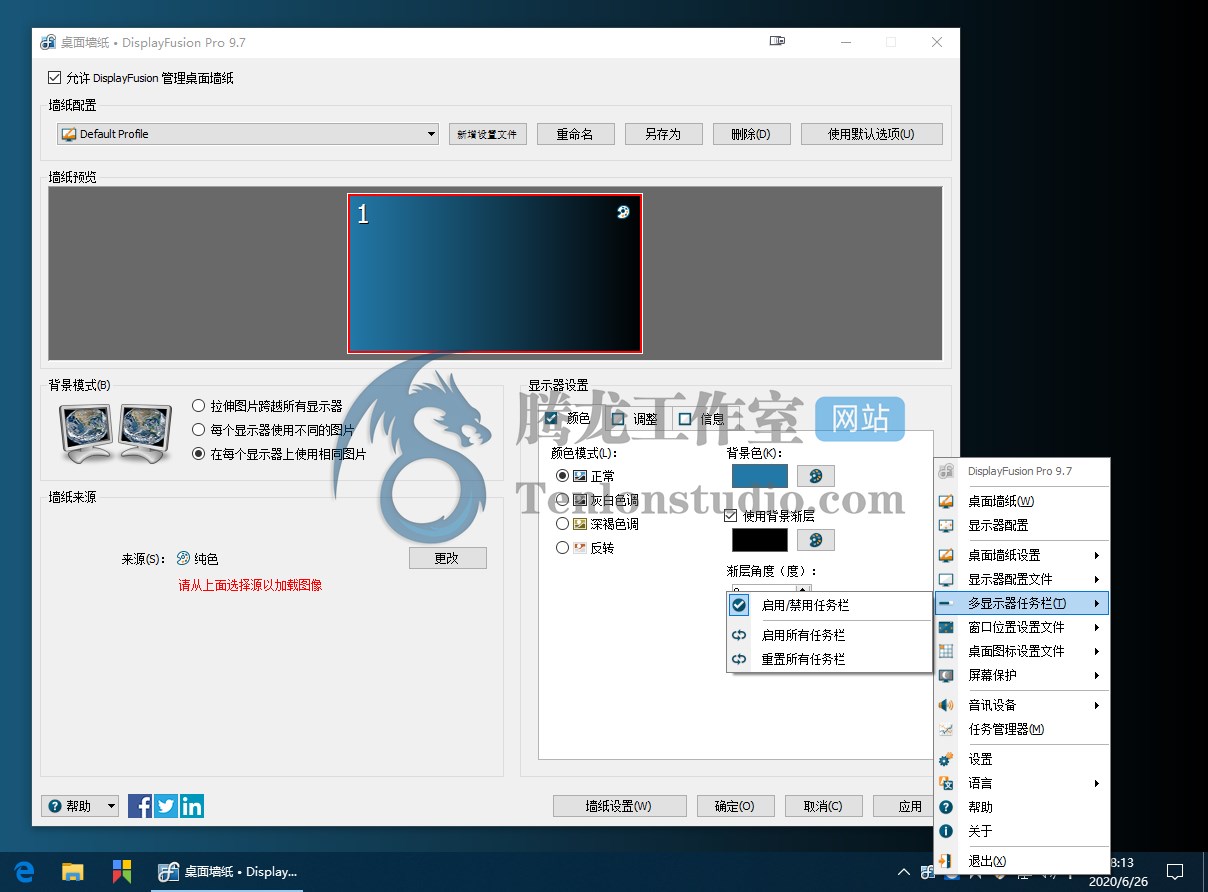Viewport: 1208px width, 892px height.
Task: Click the 启用/禁用任务栏 checkmark icon
Action: point(739,605)
